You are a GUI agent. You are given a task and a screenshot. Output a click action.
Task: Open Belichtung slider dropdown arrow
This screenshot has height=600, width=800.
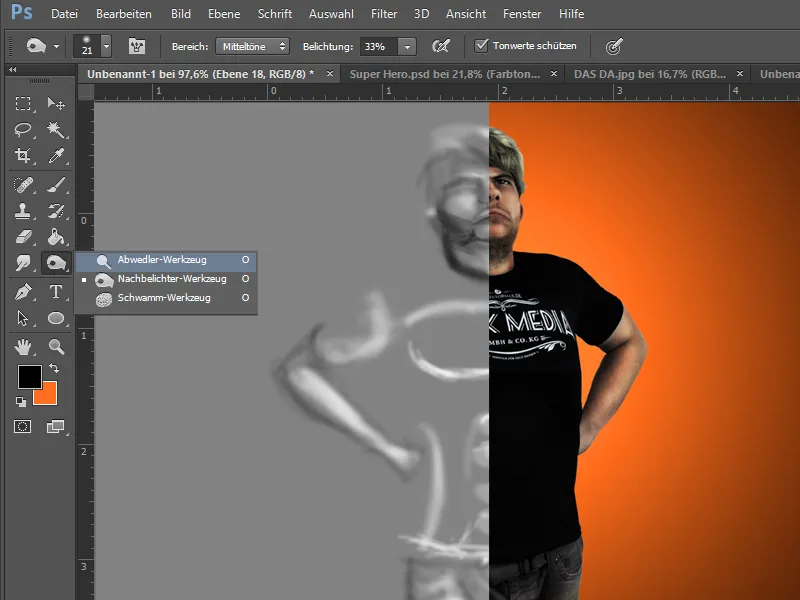pyautogui.click(x=407, y=47)
